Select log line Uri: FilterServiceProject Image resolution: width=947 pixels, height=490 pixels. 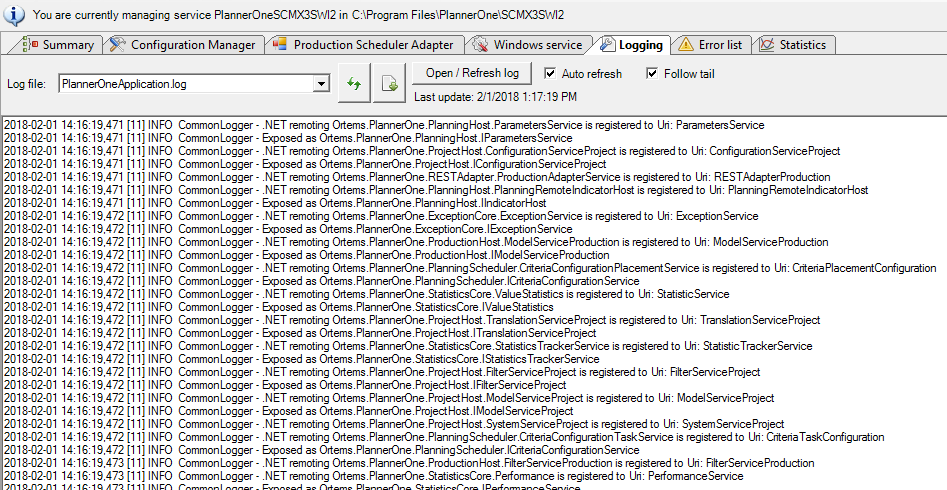click(x=382, y=372)
